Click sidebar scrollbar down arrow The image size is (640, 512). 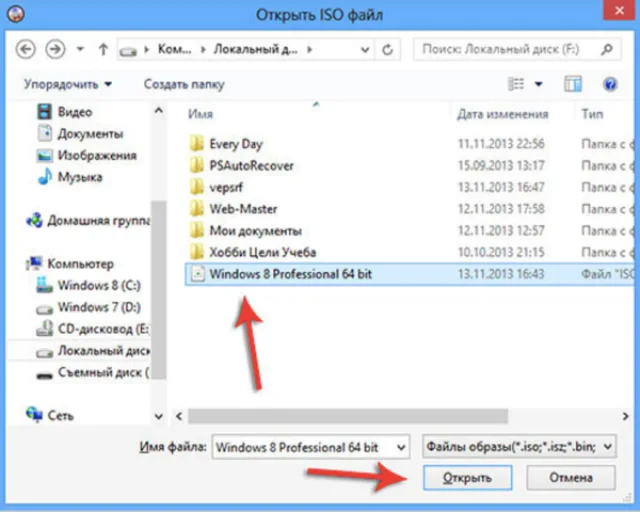[x=159, y=416]
